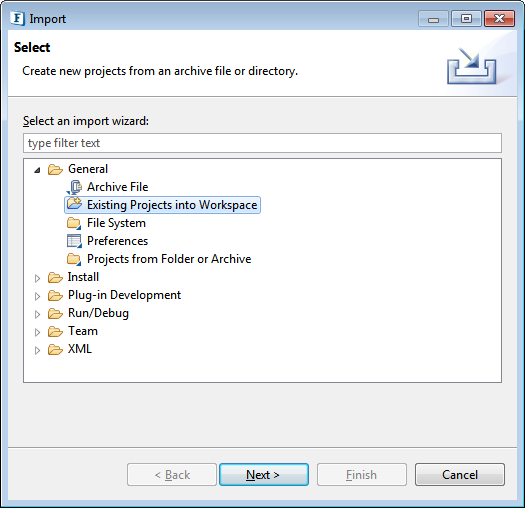Cancel the Import dialog
The image size is (525, 508).
(460, 475)
